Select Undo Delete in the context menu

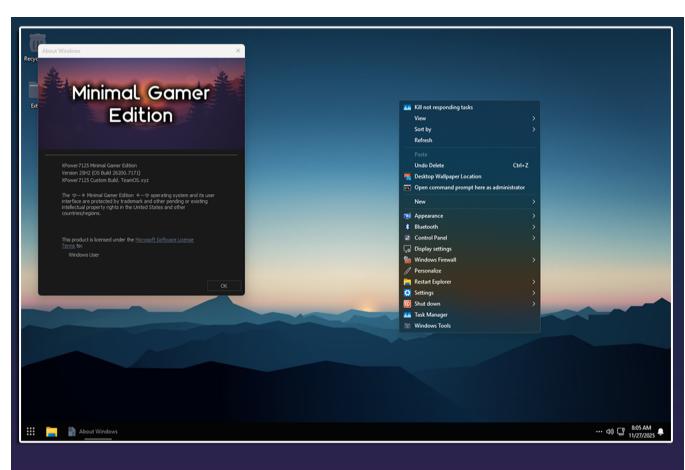[x=470, y=166]
